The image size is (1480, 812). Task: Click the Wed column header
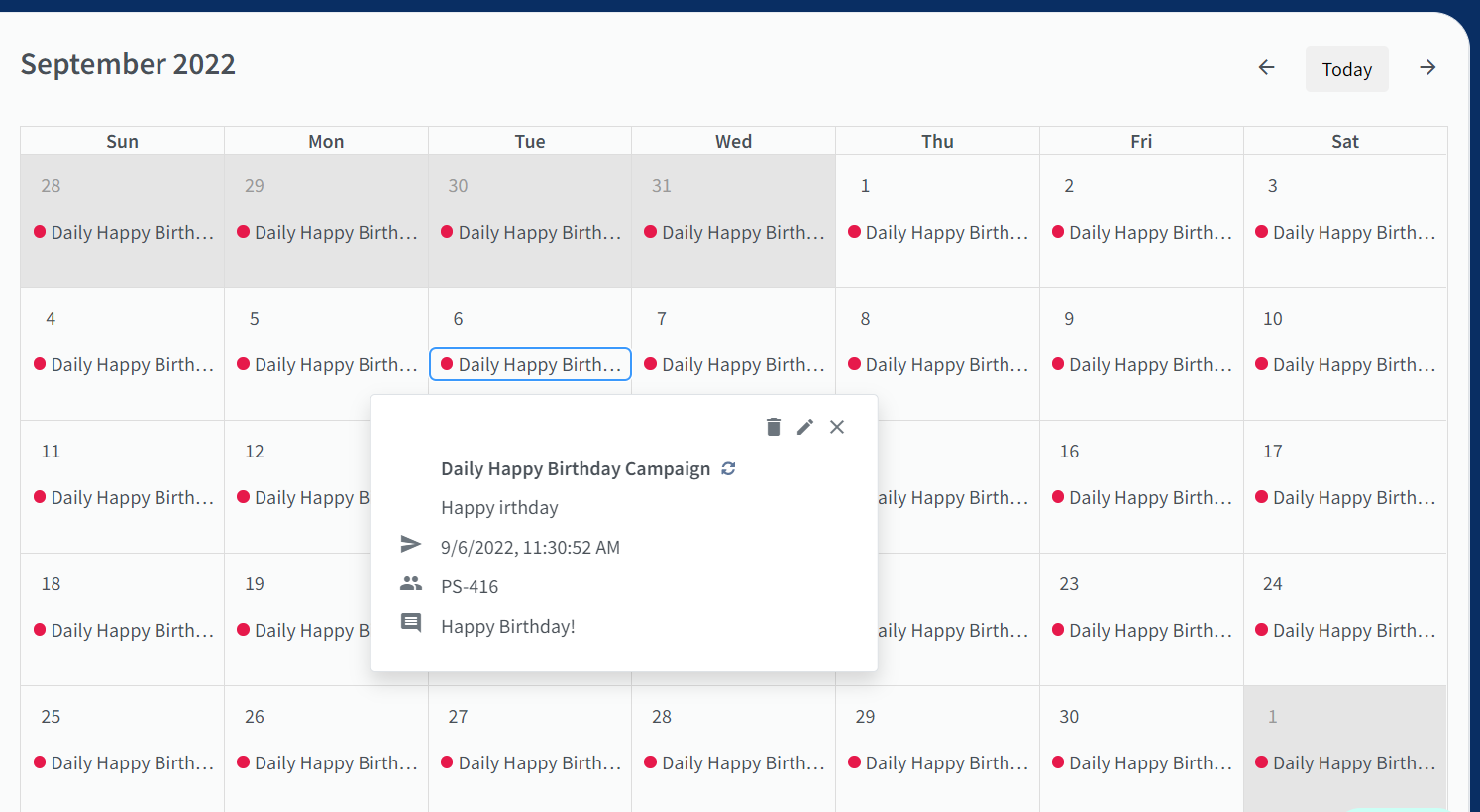point(733,141)
